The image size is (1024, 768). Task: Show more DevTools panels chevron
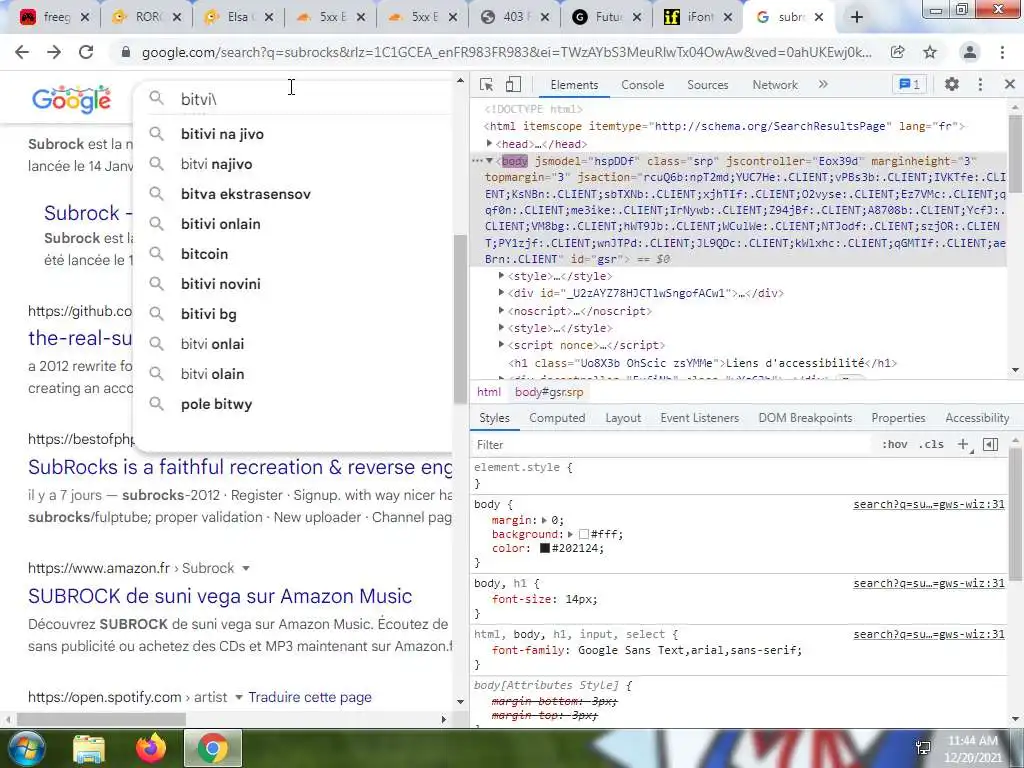point(823,84)
